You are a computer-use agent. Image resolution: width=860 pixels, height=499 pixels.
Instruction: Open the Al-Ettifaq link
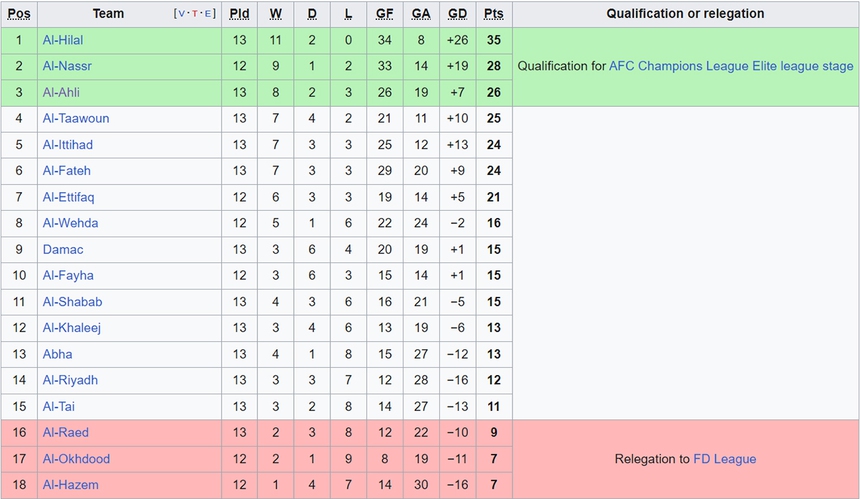tap(68, 197)
